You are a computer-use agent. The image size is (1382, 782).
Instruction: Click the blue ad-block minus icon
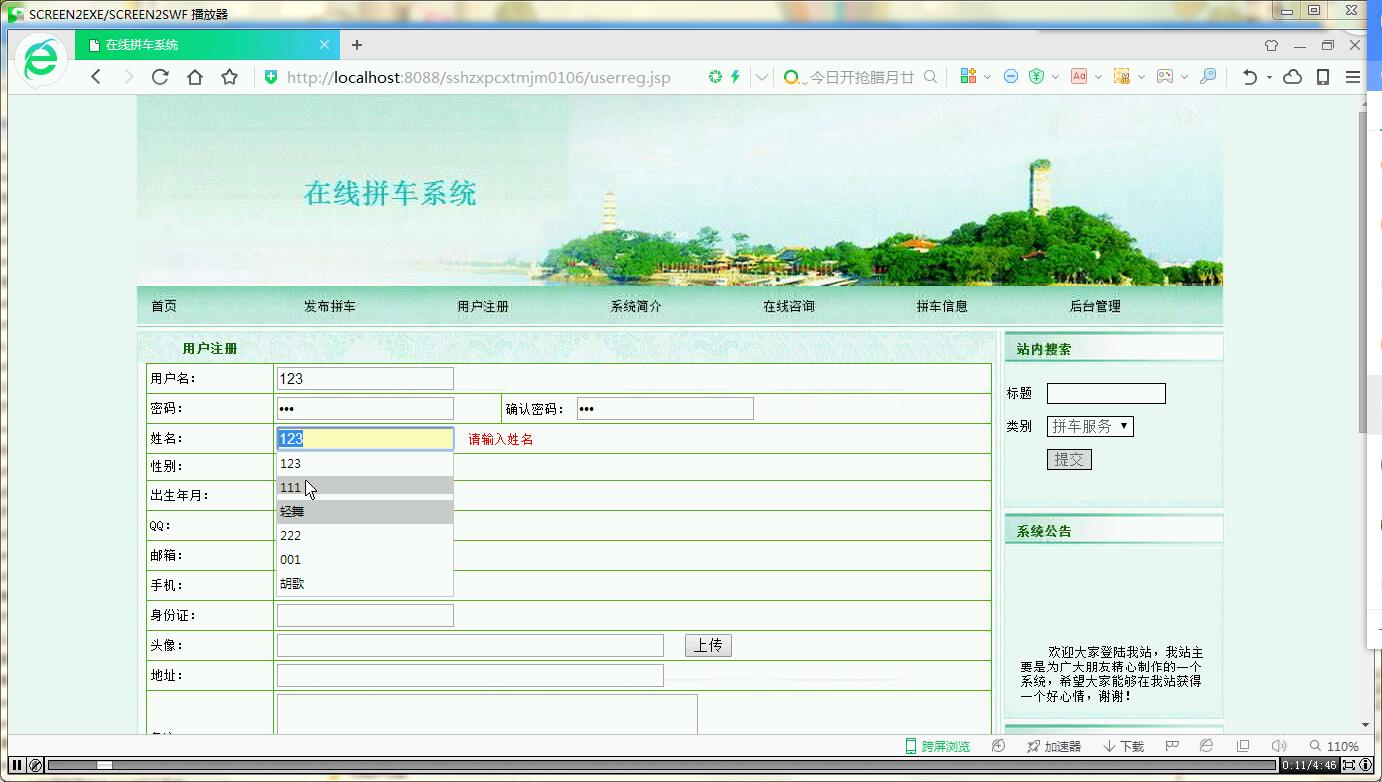[x=1010, y=76]
